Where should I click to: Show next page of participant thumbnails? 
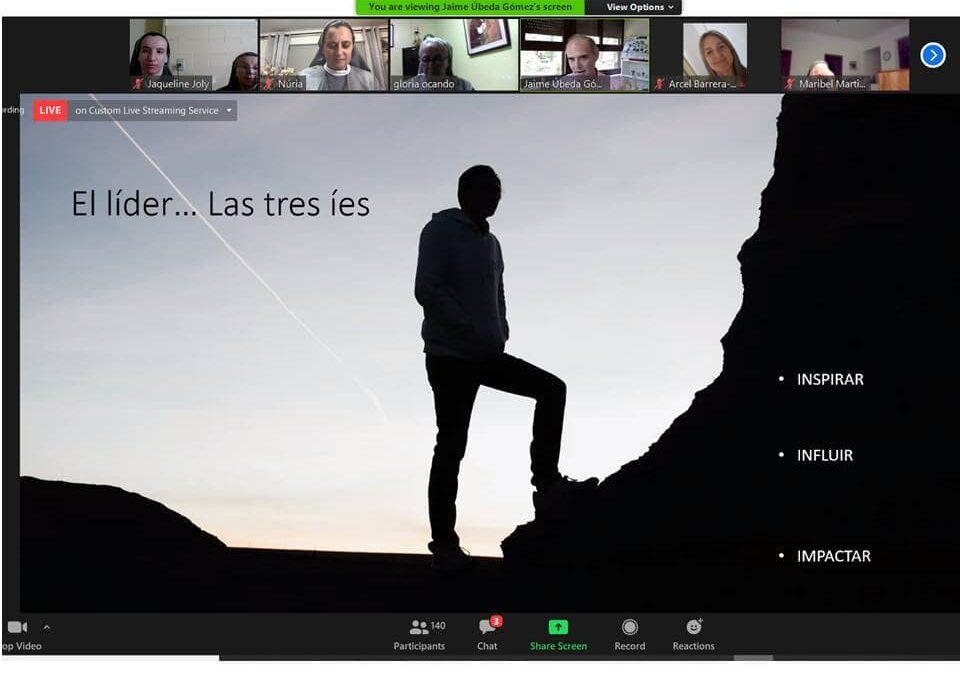tap(932, 55)
